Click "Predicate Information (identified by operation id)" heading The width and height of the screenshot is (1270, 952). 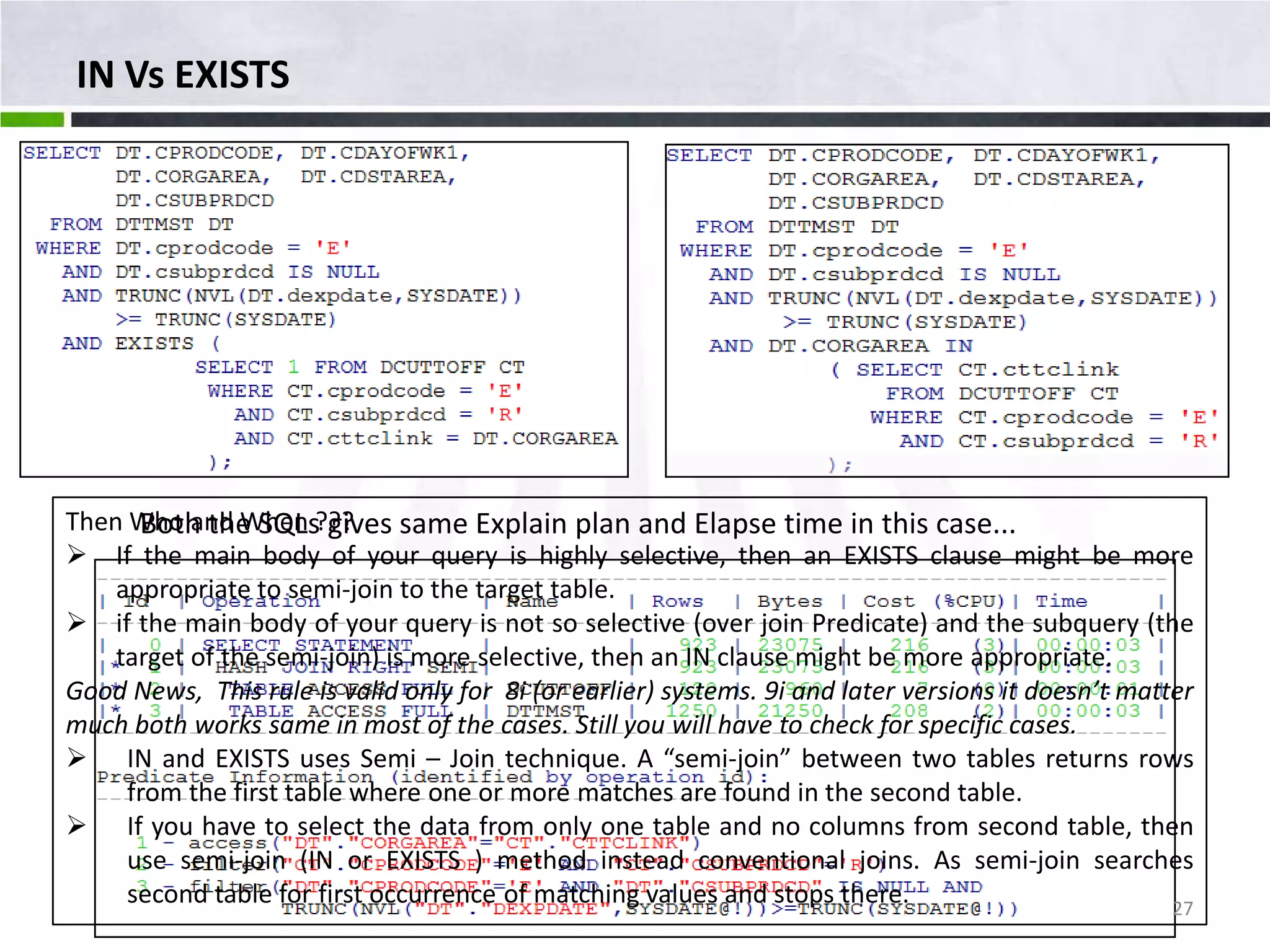(x=433, y=777)
